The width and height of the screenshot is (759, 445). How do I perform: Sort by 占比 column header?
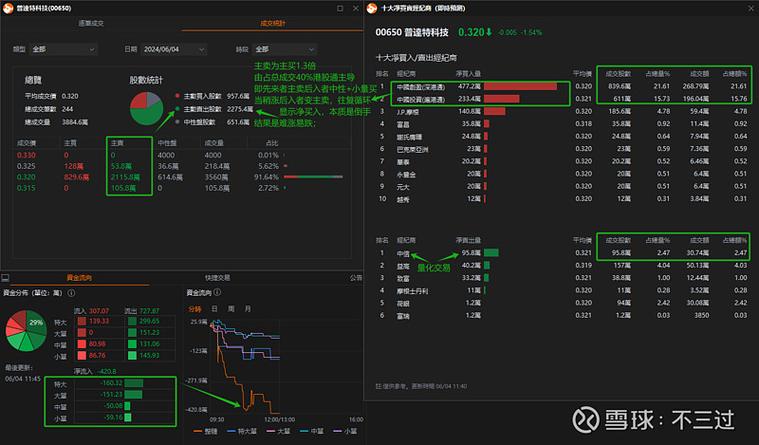pyautogui.click(x=272, y=143)
